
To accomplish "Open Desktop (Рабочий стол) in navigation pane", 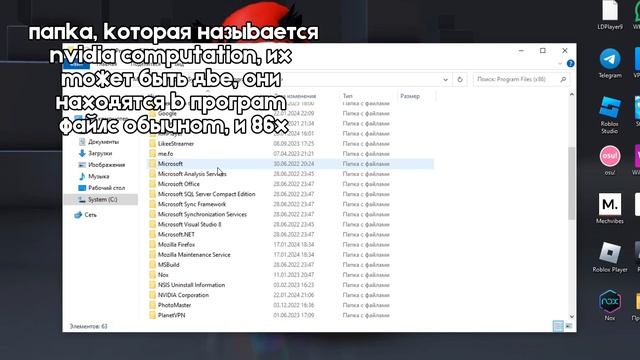I will tap(101, 188).
